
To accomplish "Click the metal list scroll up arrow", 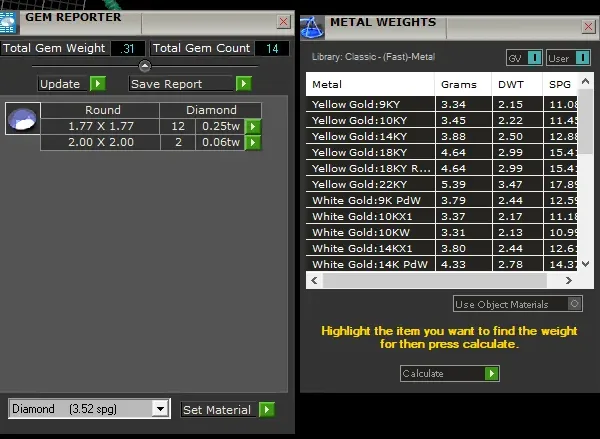I will [585, 81].
